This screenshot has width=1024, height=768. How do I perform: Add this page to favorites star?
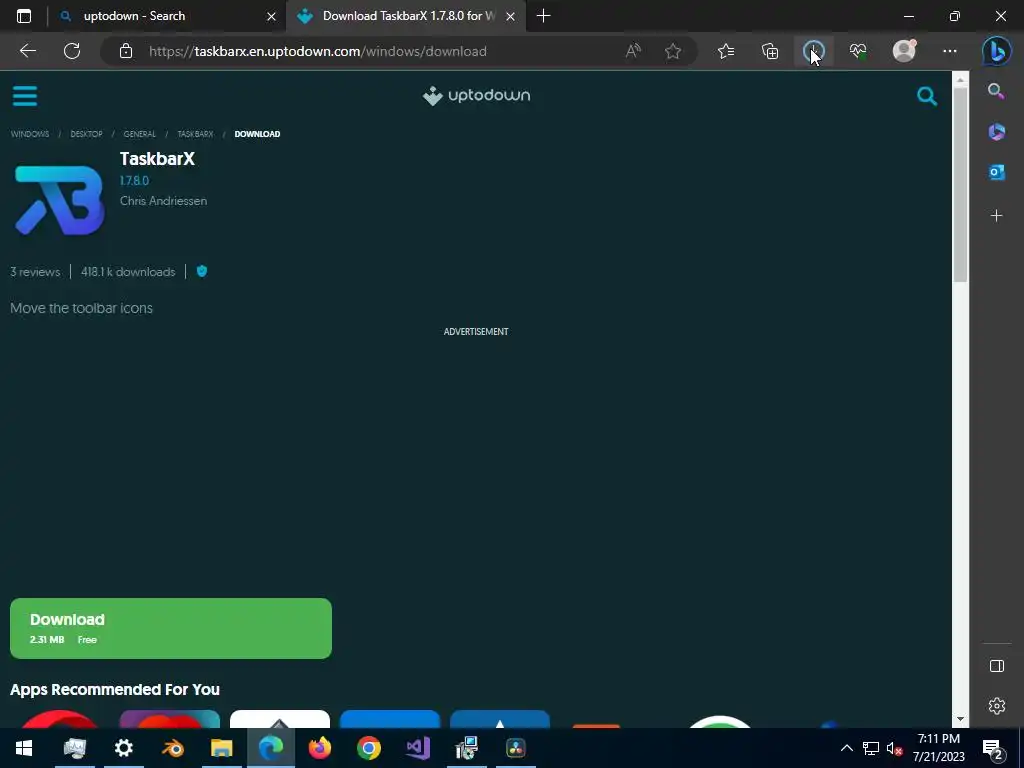tap(673, 51)
